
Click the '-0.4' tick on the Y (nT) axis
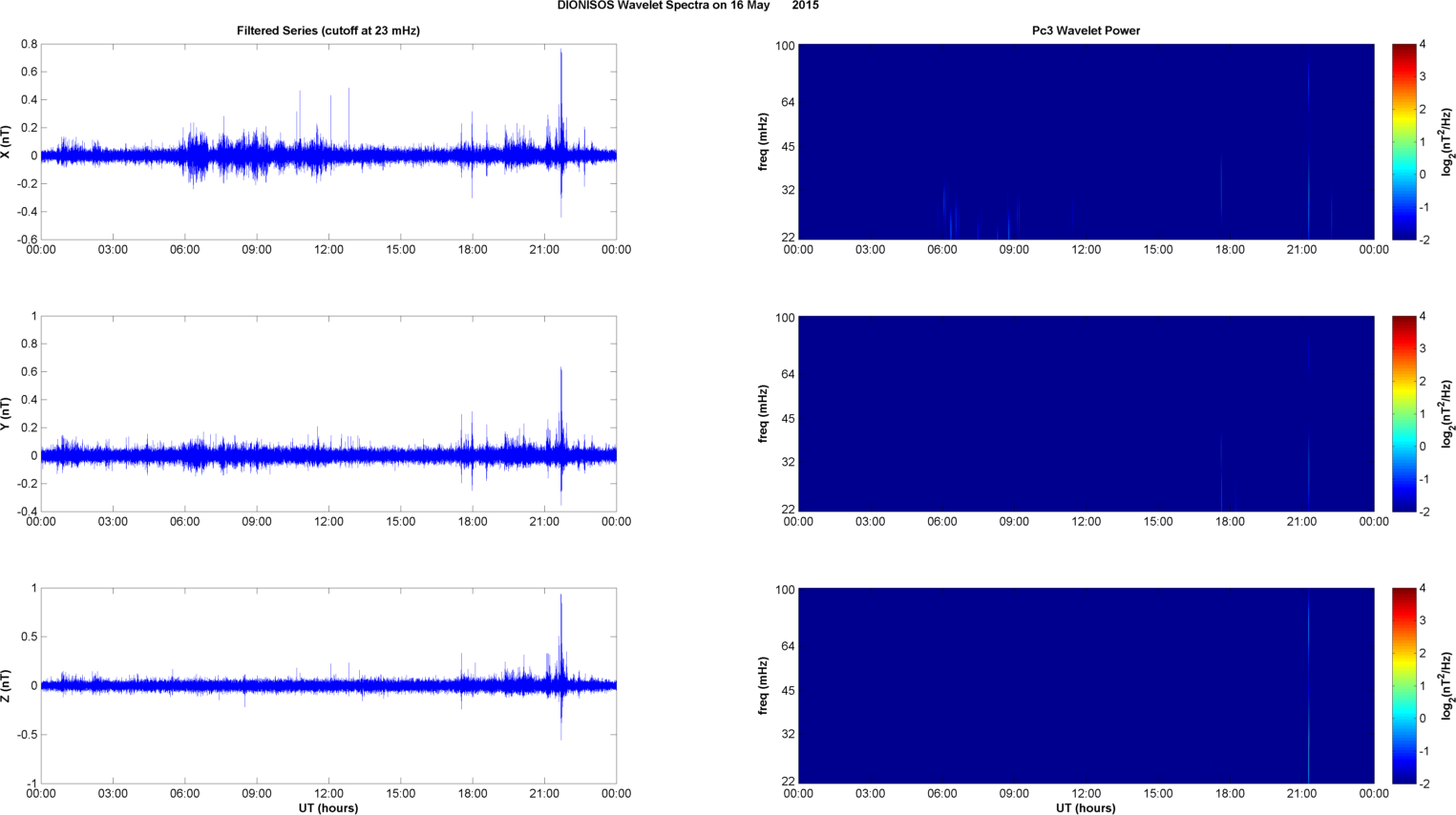[x=27, y=512]
